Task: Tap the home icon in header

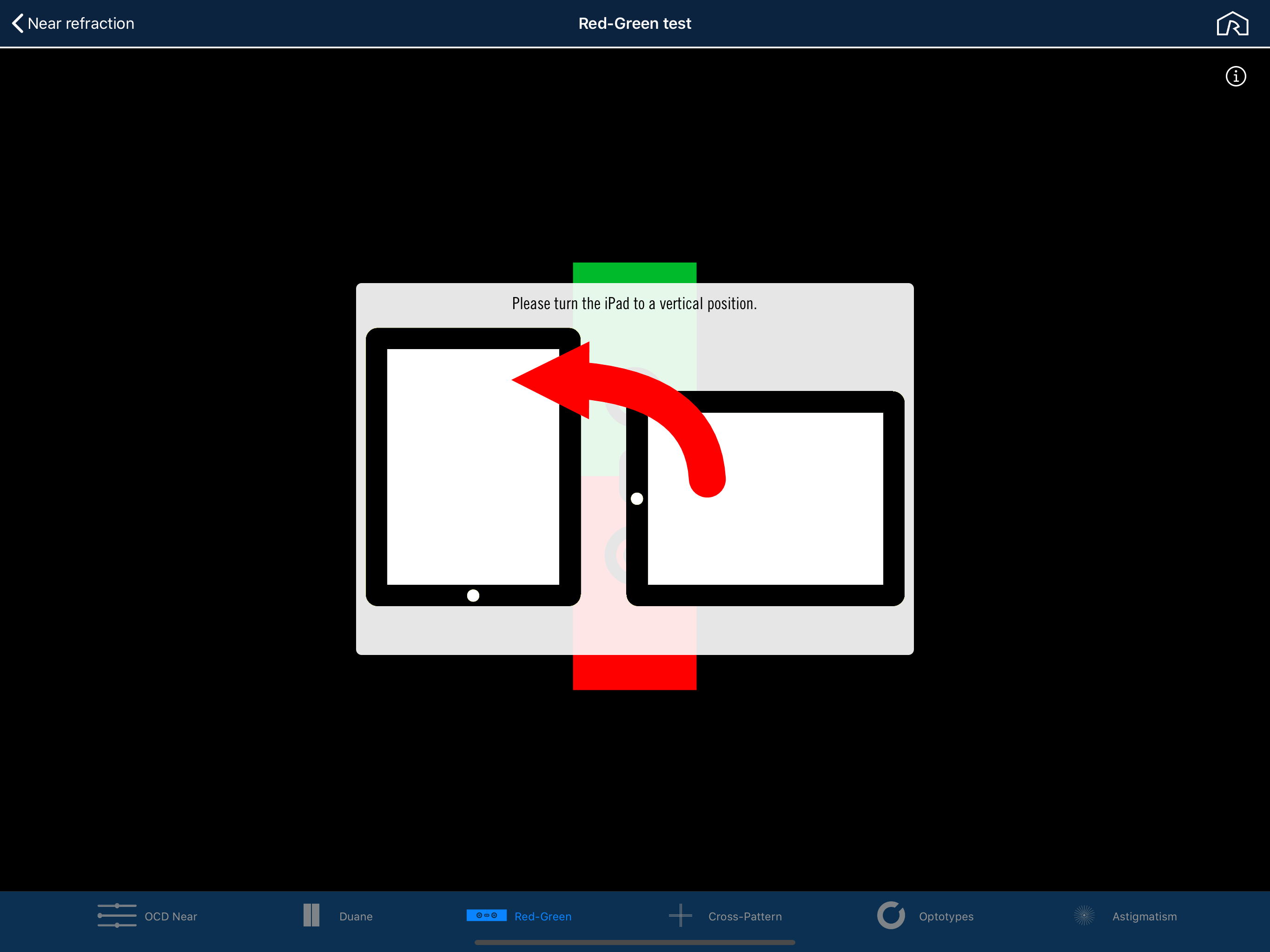Action: [1232, 24]
